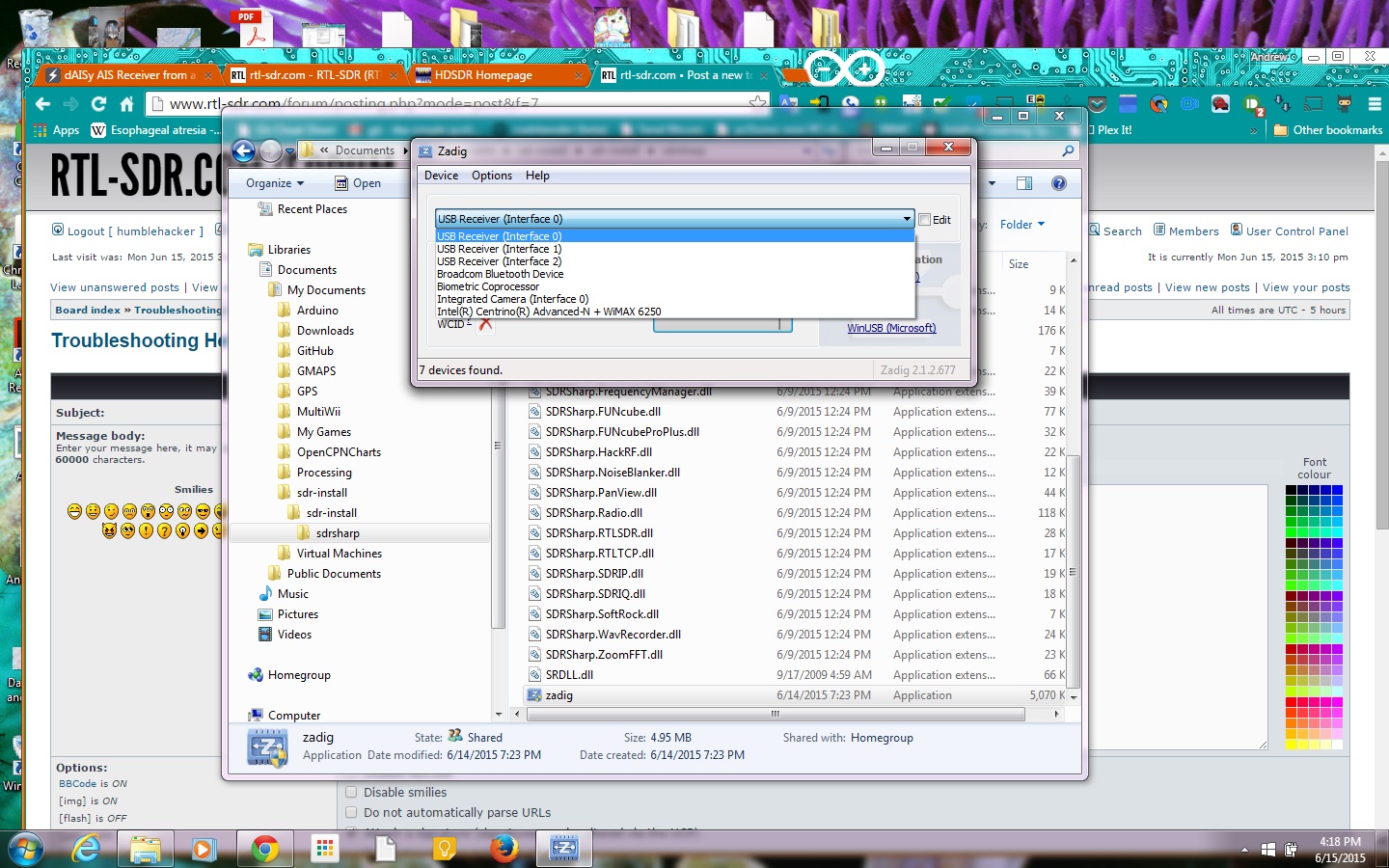Screen dimensions: 1389x868
Task: Open the Chrome apps launcher grid on taskbar
Action: pyautogui.click(x=325, y=849)
